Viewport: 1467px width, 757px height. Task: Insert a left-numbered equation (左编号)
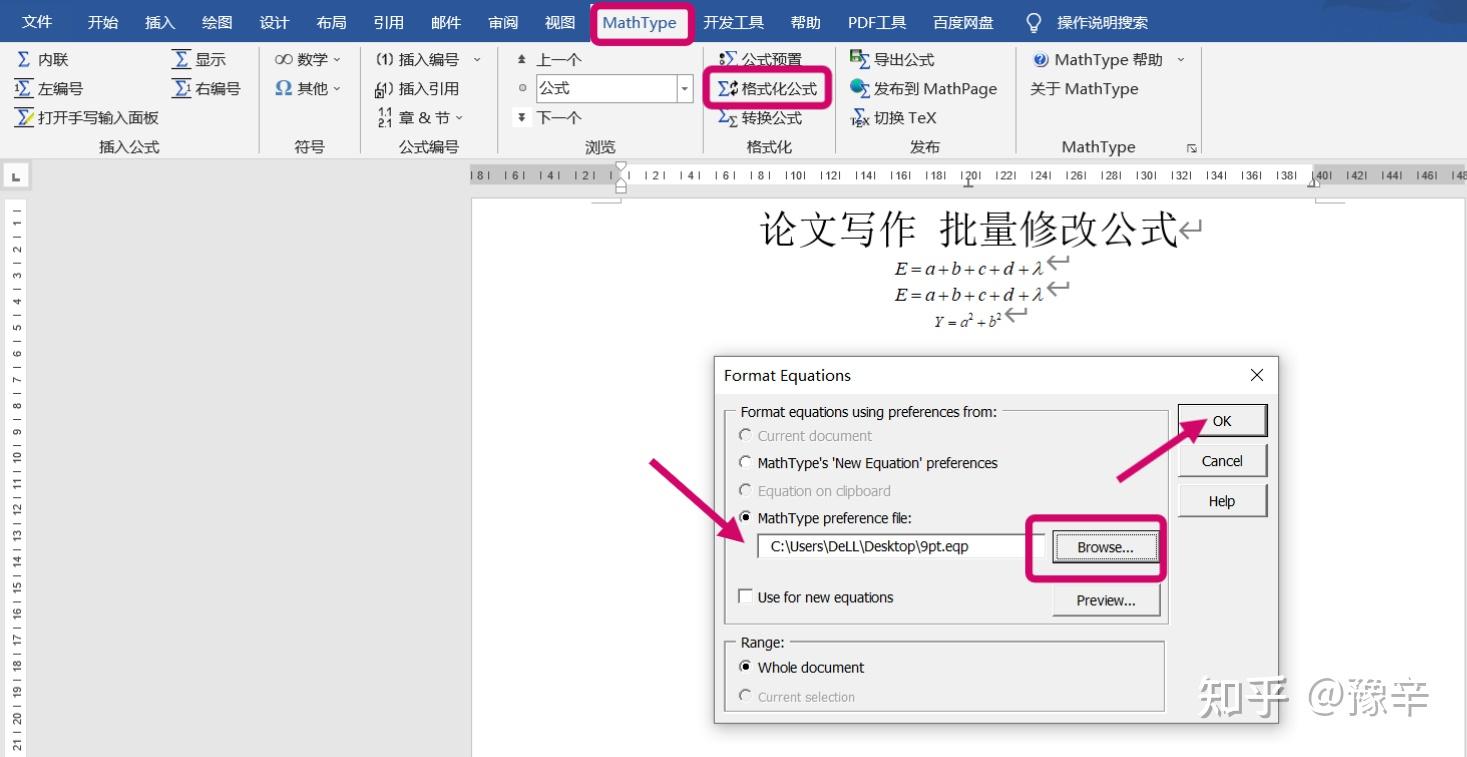coord(49,89)
